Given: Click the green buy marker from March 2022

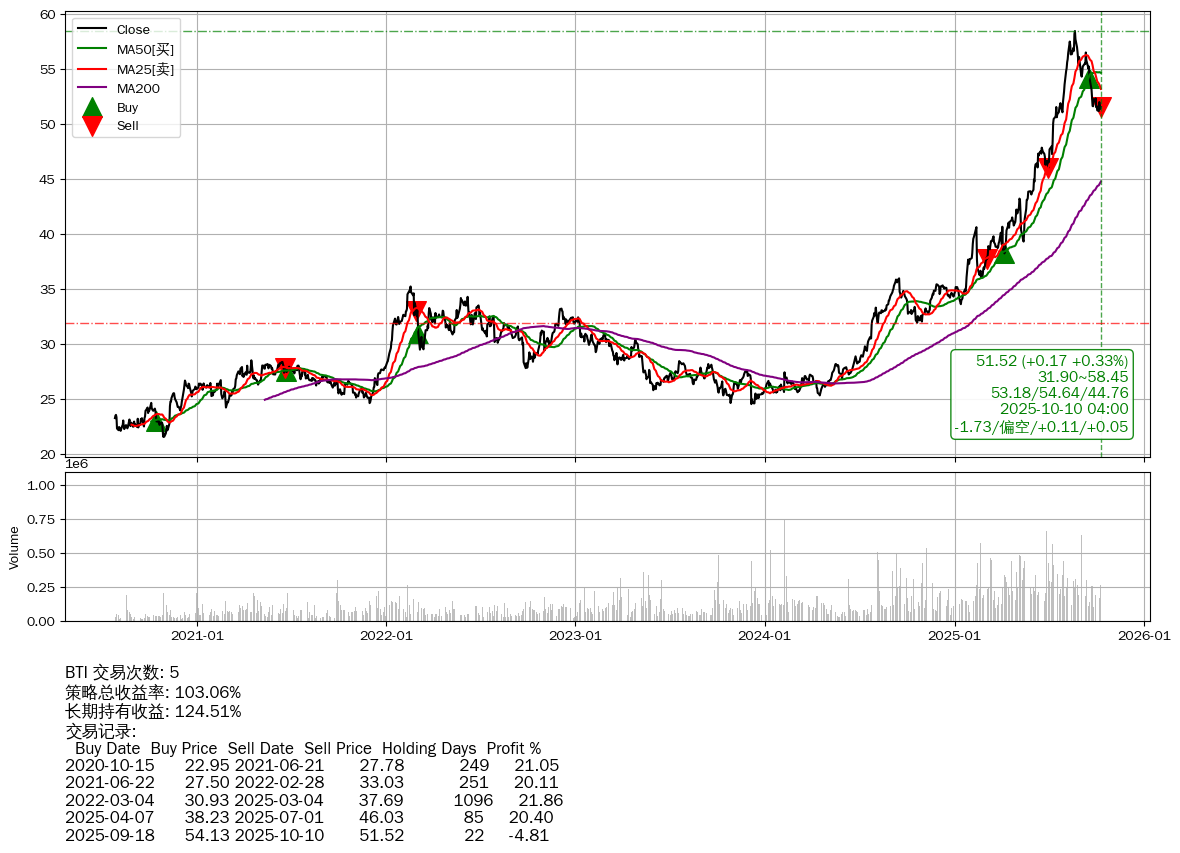Looking at the screenshot, I should (x=418, y=335).
